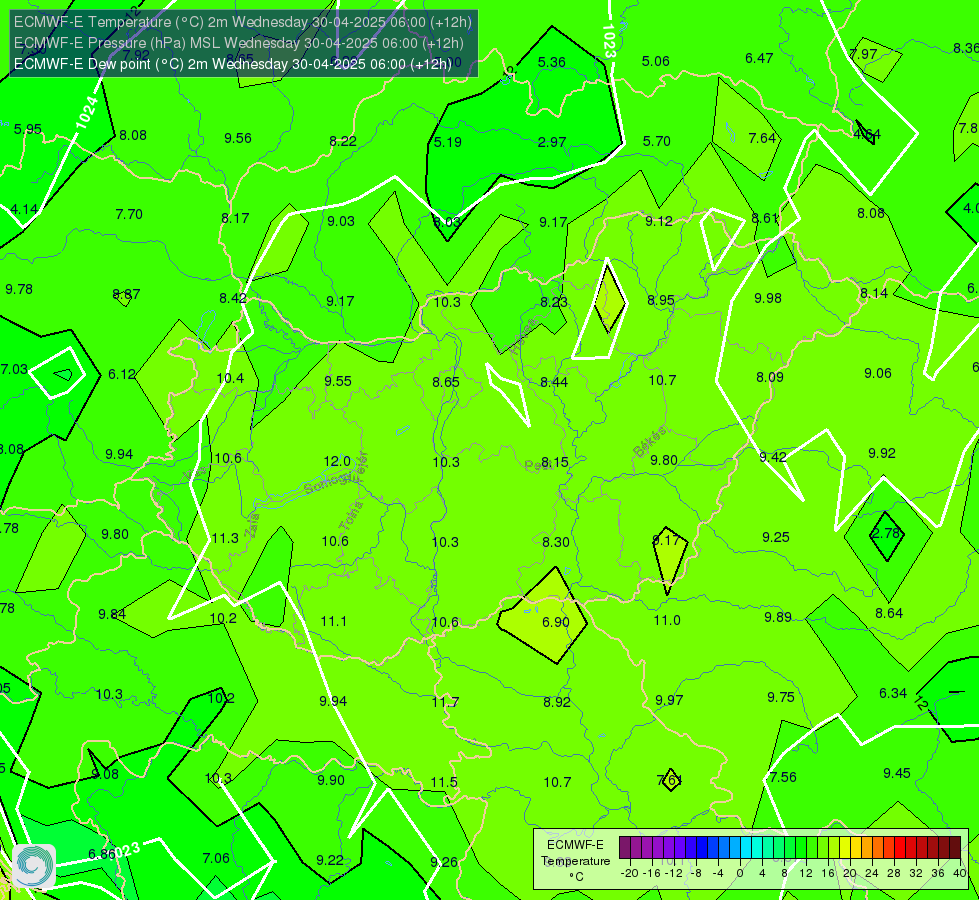Click the temperature value 9.89
Viewport: 979px width, 900px height.
click(778, 616)
